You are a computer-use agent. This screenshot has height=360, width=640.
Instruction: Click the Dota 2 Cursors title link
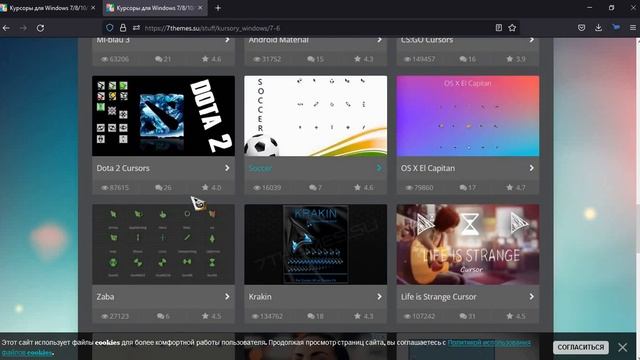[x=123, y=168]
